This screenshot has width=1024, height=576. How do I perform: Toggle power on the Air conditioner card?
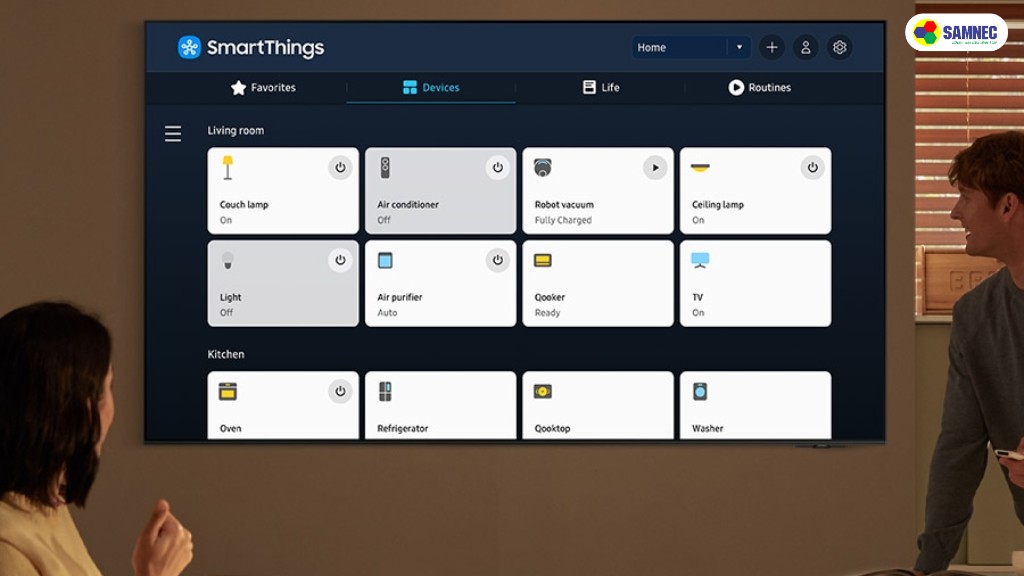[498, 168]
